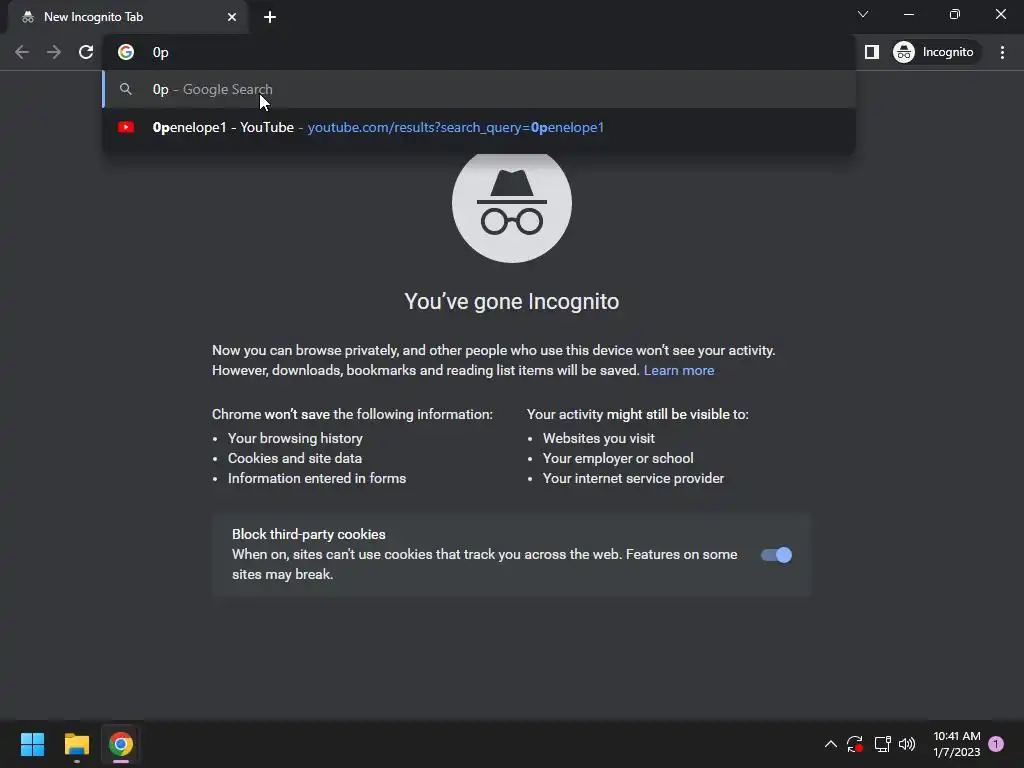Click the sync tray icon with red dot

[x=854, y=744]
